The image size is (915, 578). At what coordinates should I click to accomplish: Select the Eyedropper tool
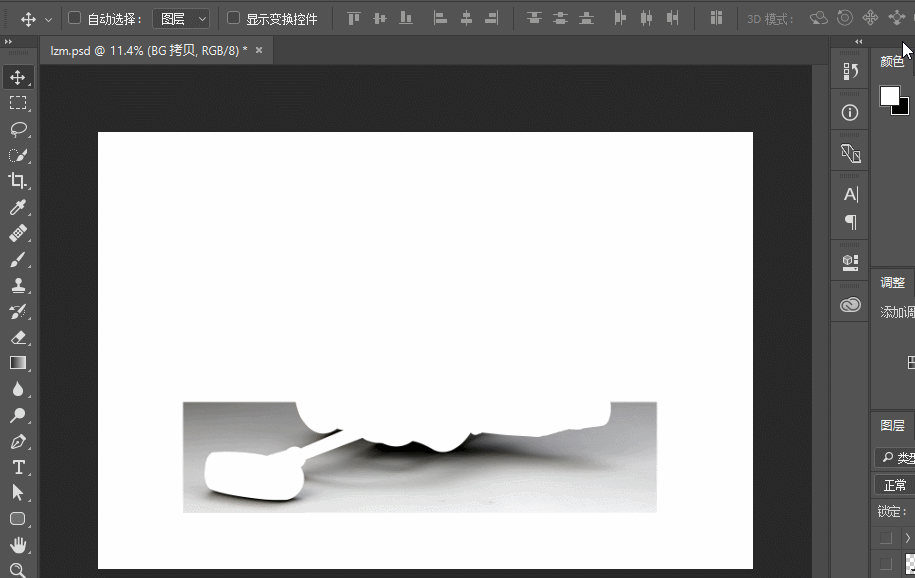(18, 207)
